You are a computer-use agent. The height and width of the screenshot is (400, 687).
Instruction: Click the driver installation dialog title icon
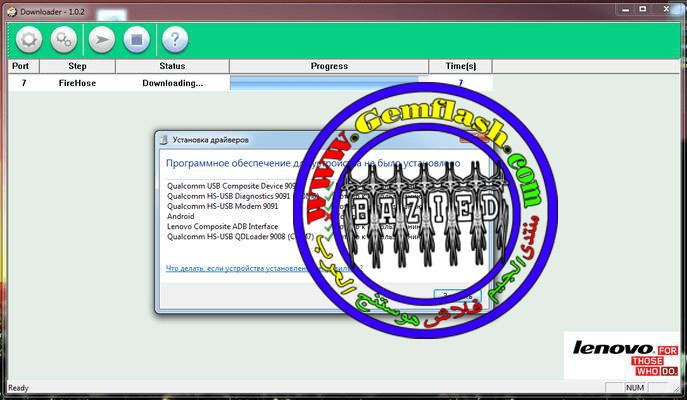click(x=164, y=140)
